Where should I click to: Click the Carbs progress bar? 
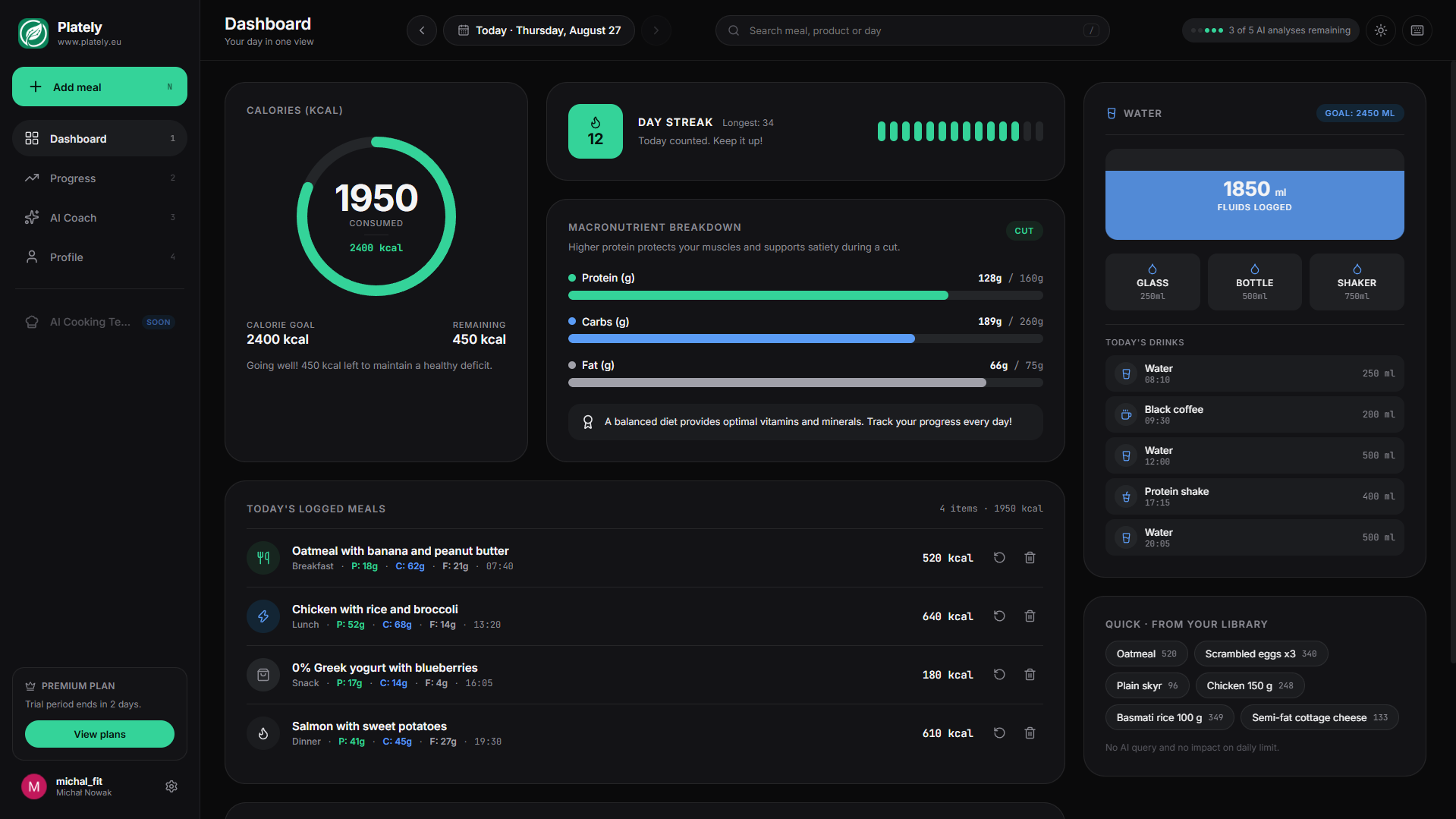[x=805, y=339]
